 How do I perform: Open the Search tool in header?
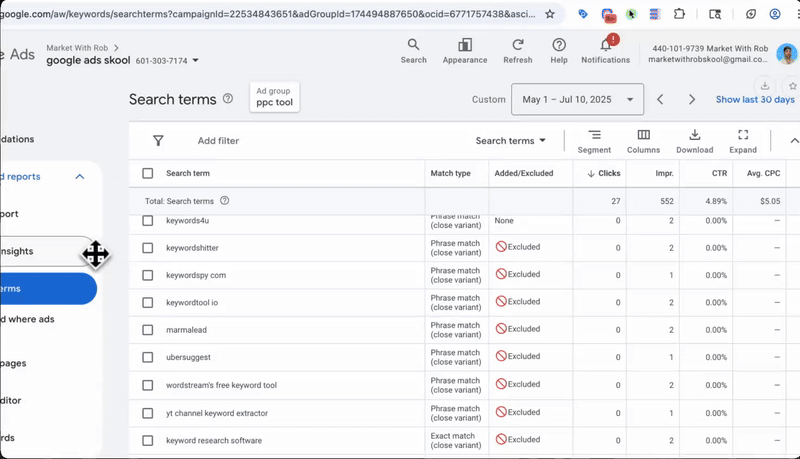tap(413, 51)
